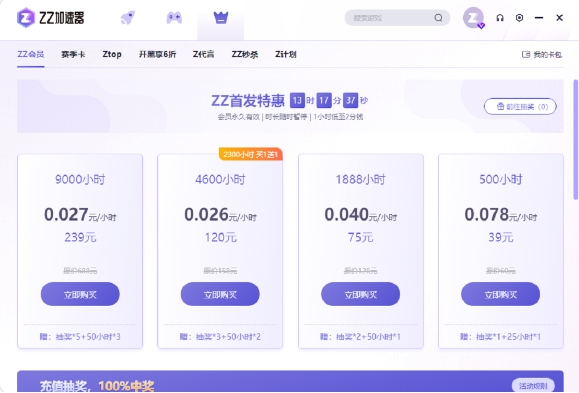This screenshot has width=579, height=393.
Task: Click the vertical scrollbar thumb
Action: [575, 140]
